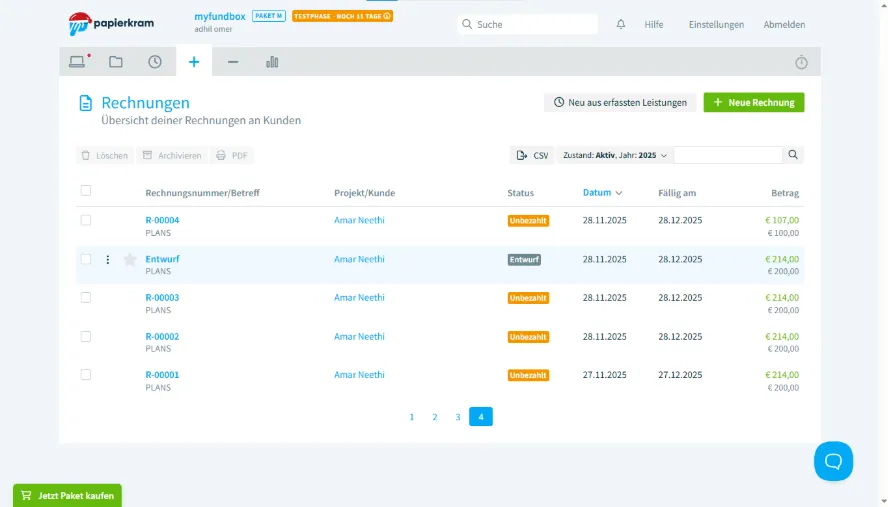The width and height of the screenshot is (888, 507).
Task: Click Neu aus erfassten Leistungen
Action: click(620, 103)
